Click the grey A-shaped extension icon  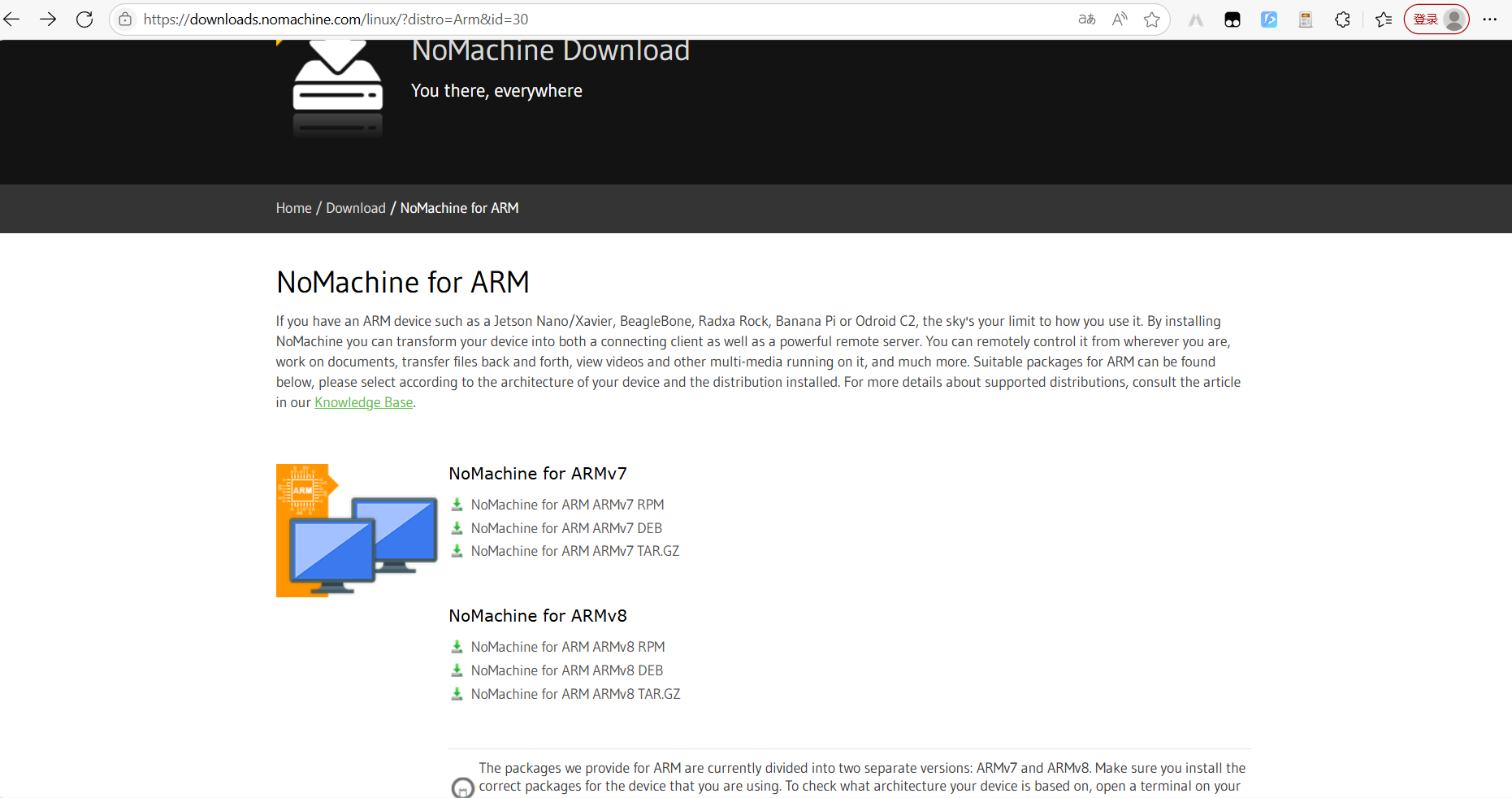click(1196, 20)
